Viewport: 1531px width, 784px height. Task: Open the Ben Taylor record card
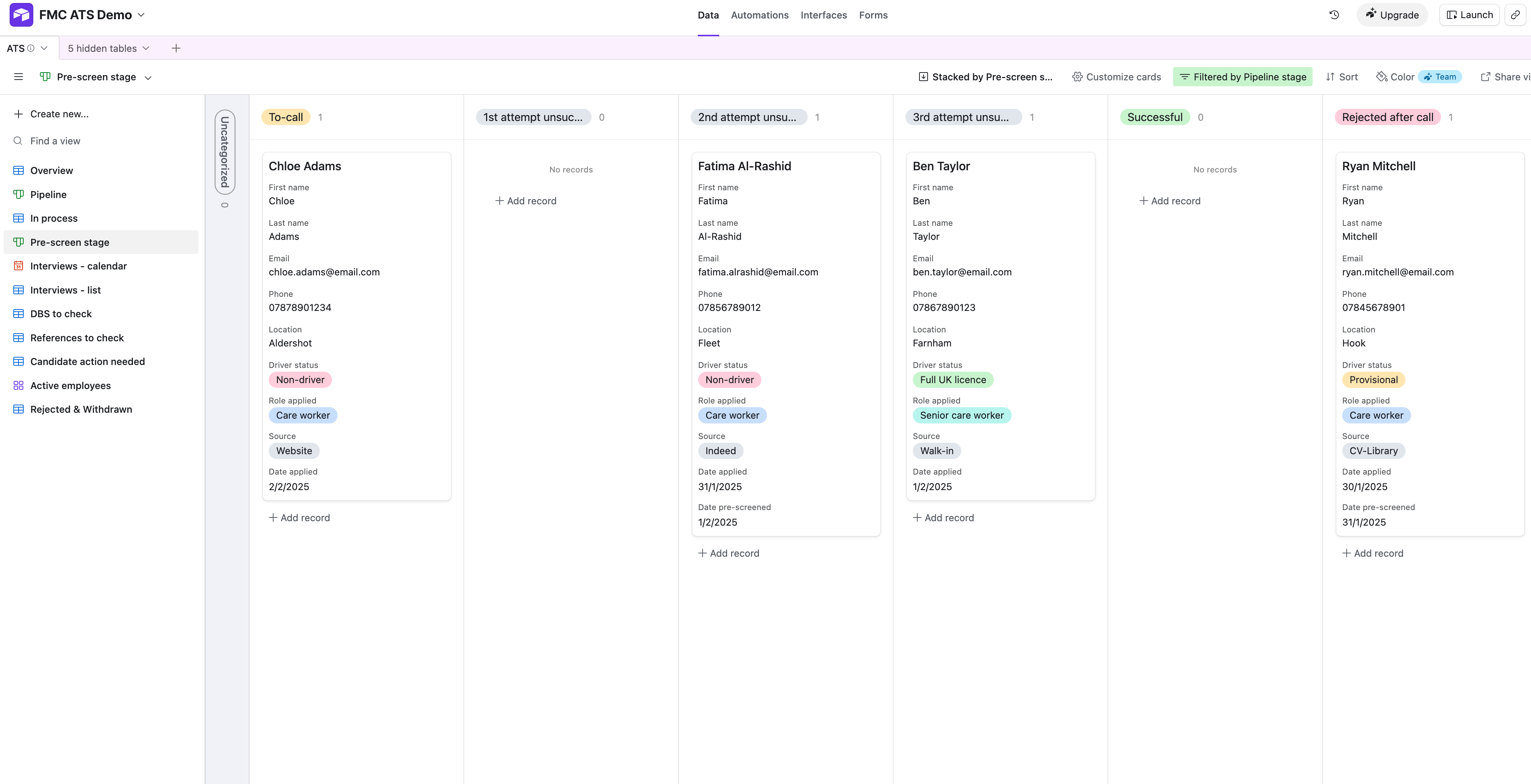click(x=1000, y=326)
